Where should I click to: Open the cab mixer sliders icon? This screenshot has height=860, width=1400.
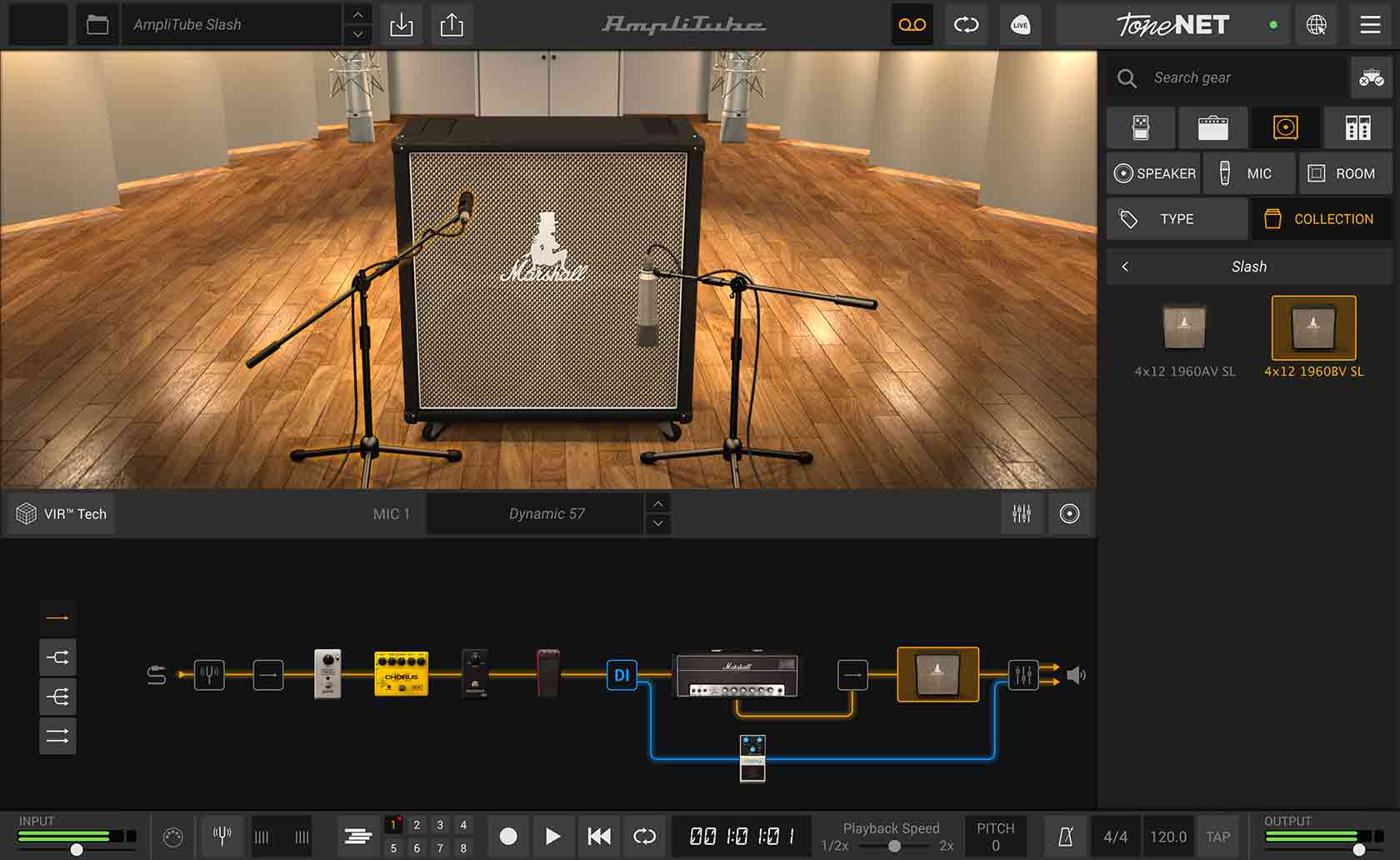[1022, 513]
